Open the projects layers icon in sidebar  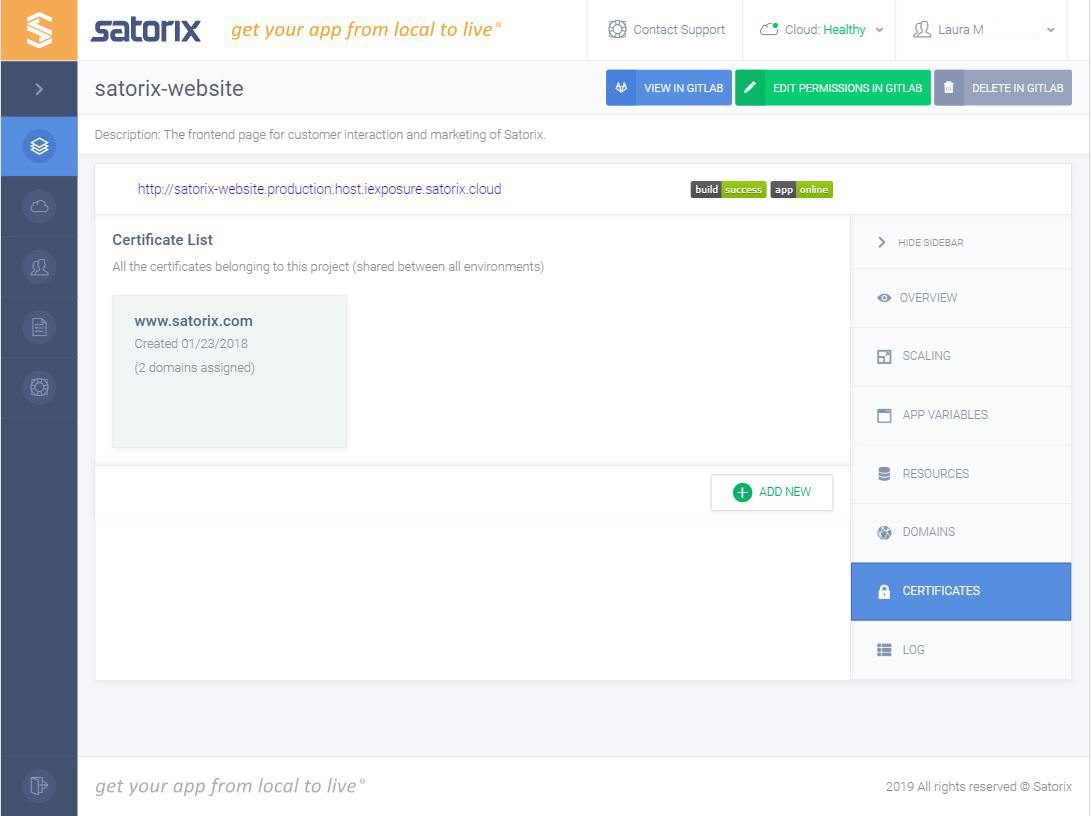click(39, 146)
